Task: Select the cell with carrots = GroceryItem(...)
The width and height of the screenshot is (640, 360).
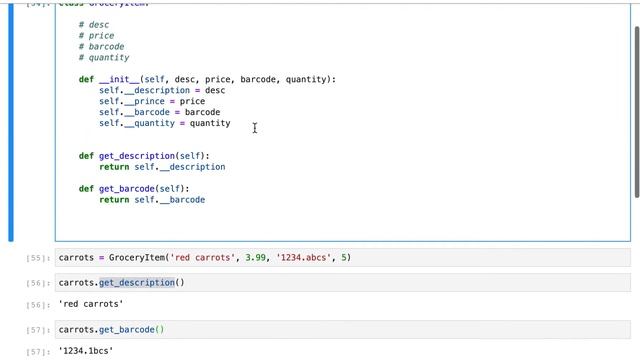Action: click(343, 258)
